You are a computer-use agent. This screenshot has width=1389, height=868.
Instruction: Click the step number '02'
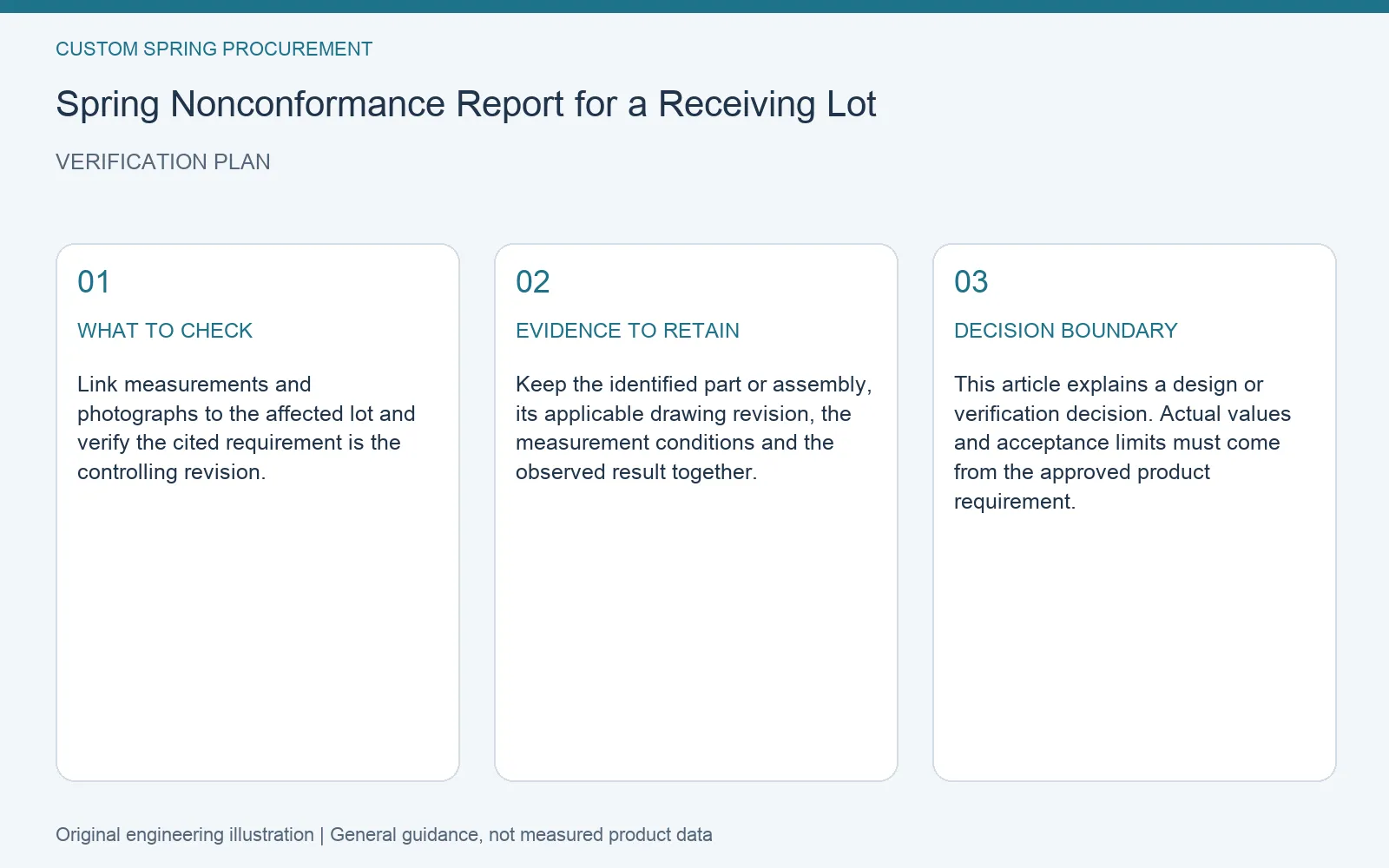click(532, 282)
